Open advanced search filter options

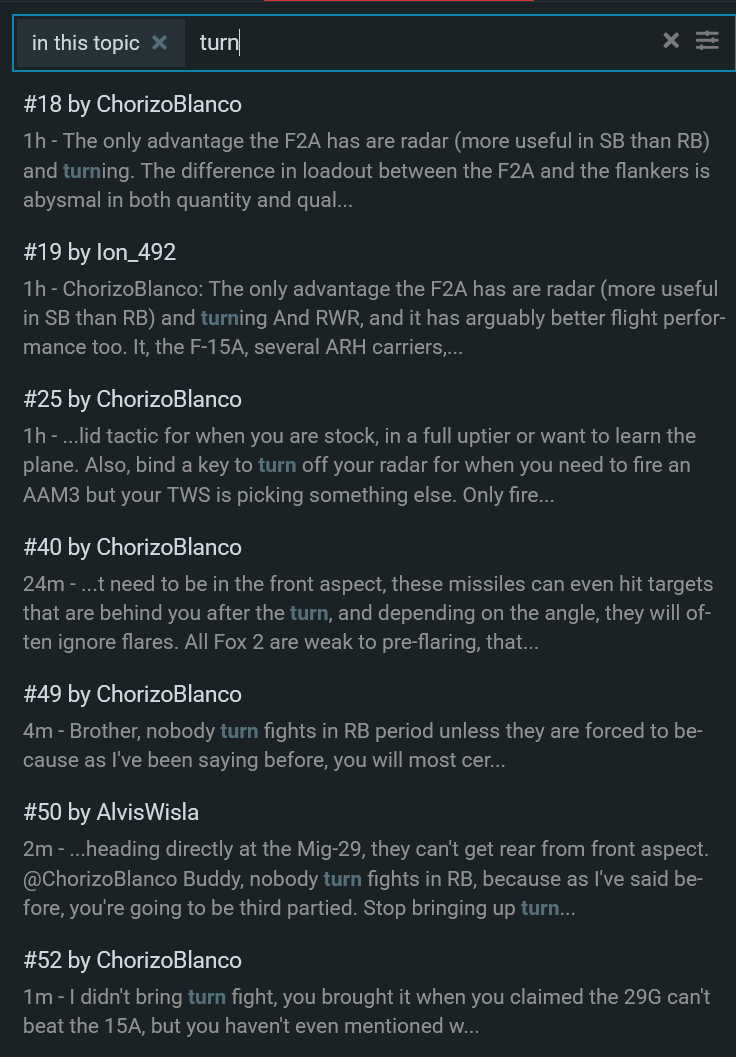pyautogui.click(x=707, y=40)
